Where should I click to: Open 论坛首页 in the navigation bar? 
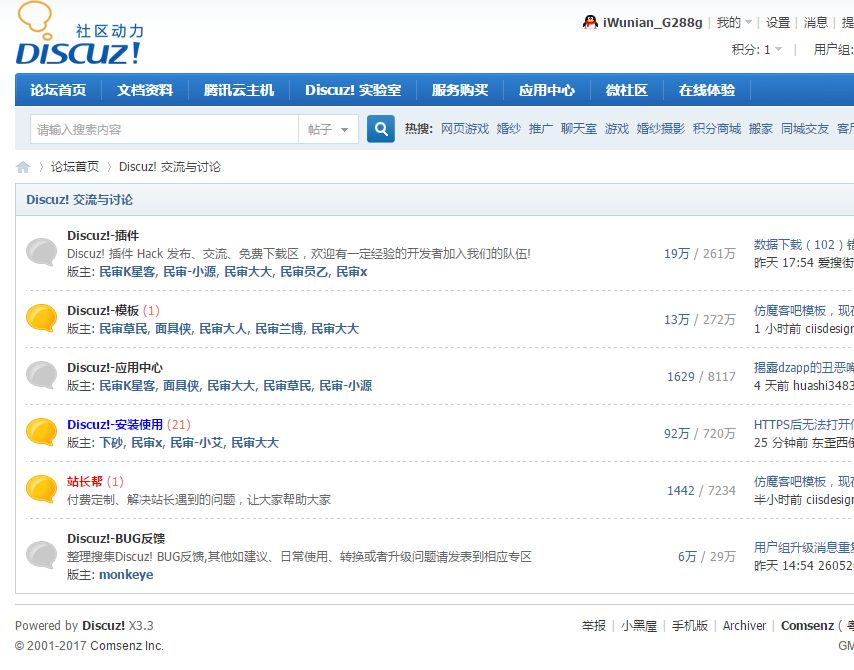[x=58, y=90]
